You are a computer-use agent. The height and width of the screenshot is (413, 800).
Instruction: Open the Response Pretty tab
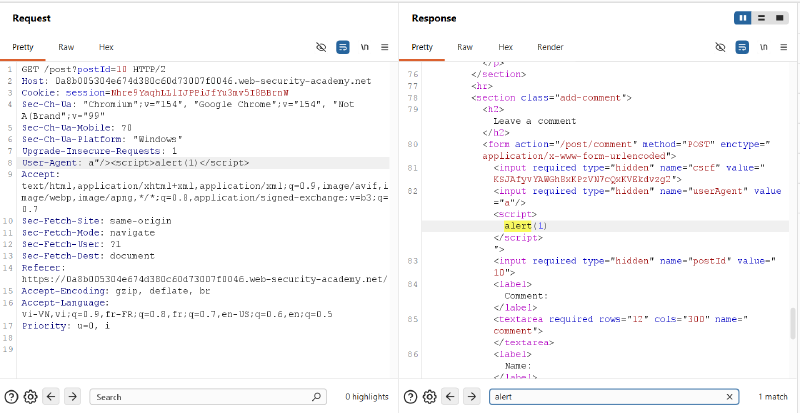[422, 47]
